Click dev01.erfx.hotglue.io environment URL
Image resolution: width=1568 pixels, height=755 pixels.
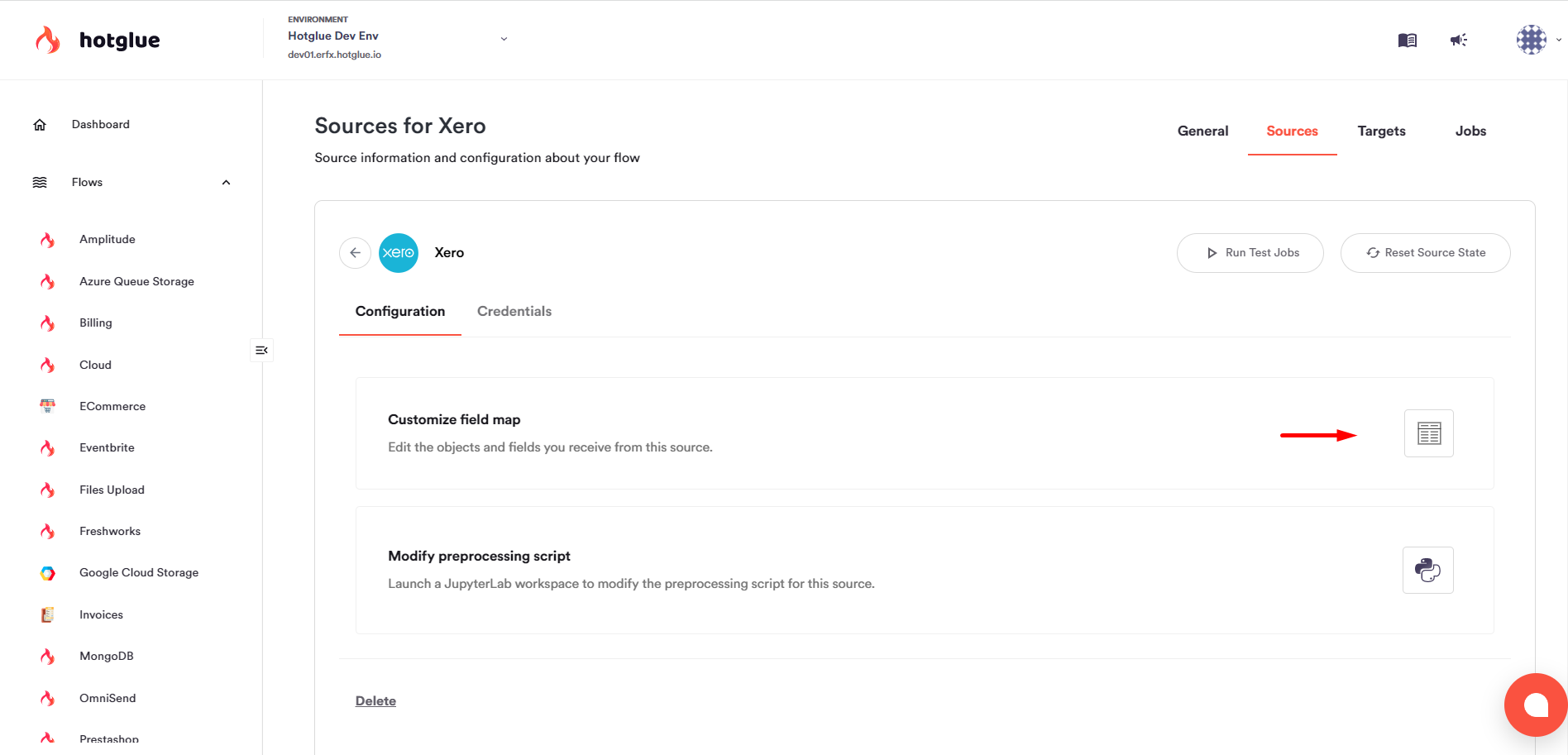coord(334,55)
